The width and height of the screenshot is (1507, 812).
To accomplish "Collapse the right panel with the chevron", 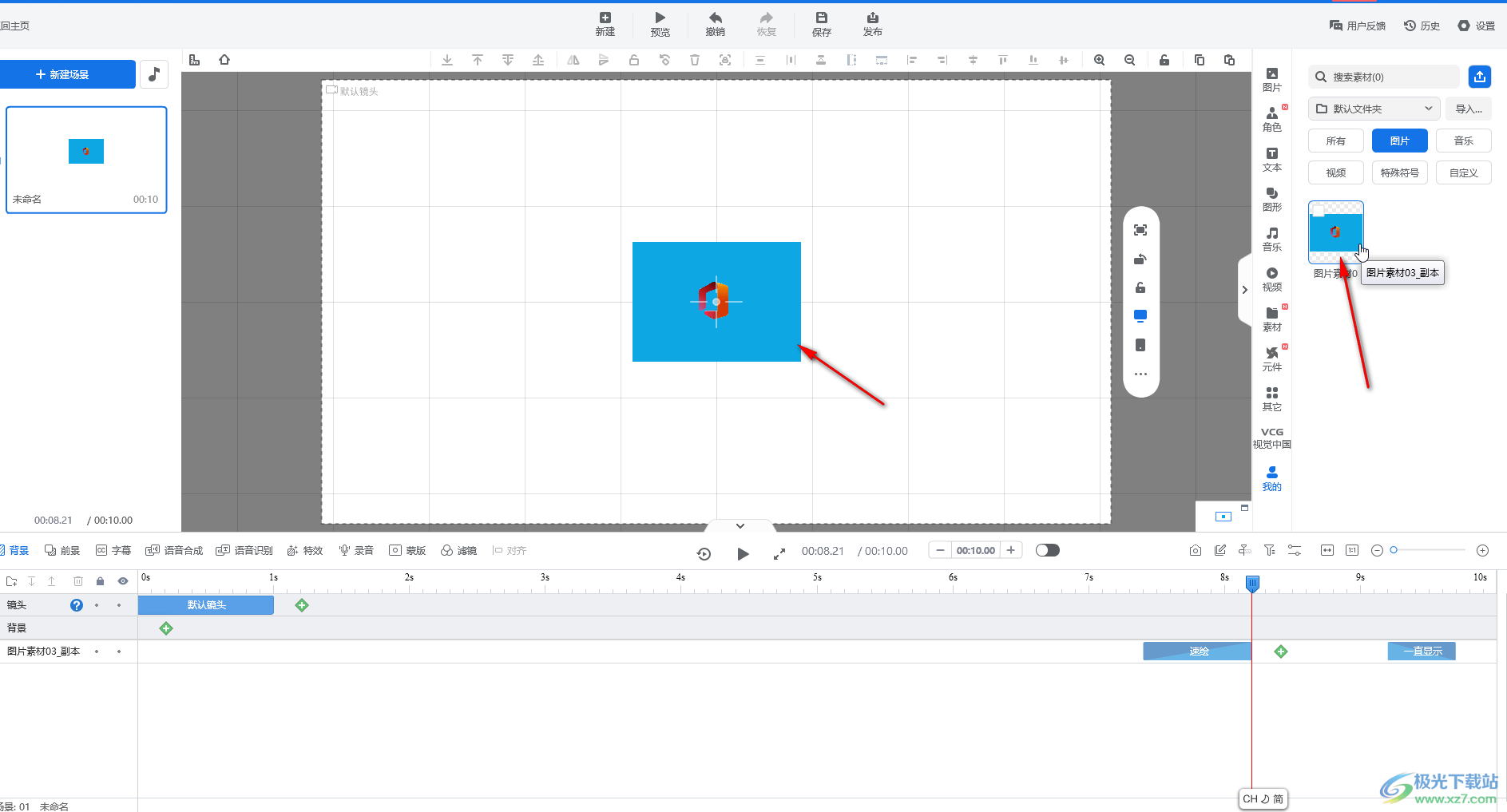I will click(x=1244, y=290).
